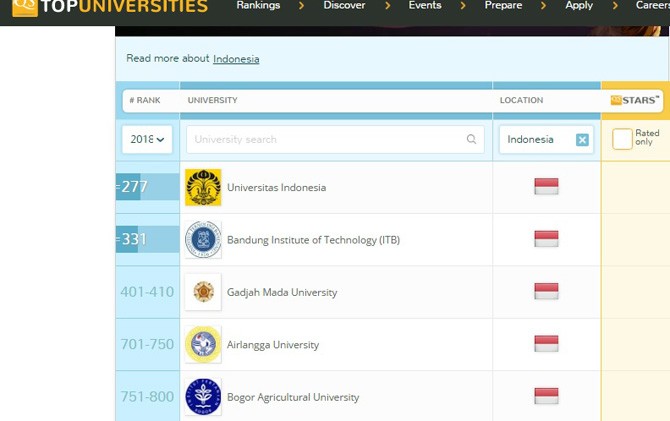This screenshot has width=670, height=421.
Task: Open Bandung Institute of Technology (ITB) link
Action: point(313,240)
